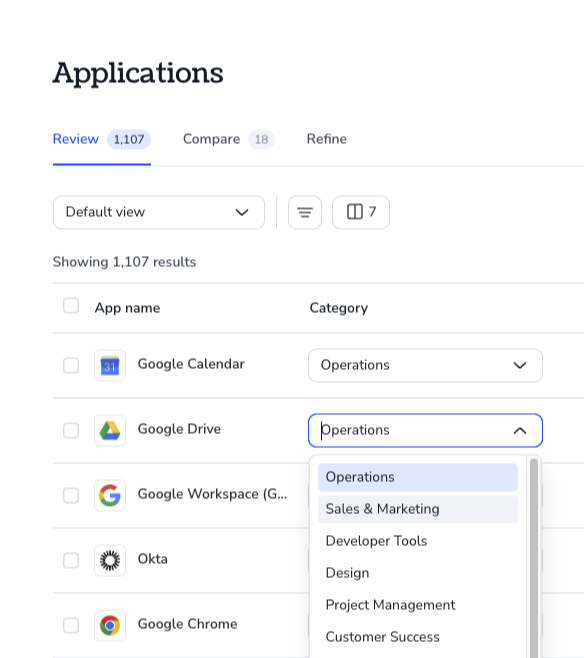The image size is (584, 658).
Task: Select Customer Success option
Action: [418, 637]
